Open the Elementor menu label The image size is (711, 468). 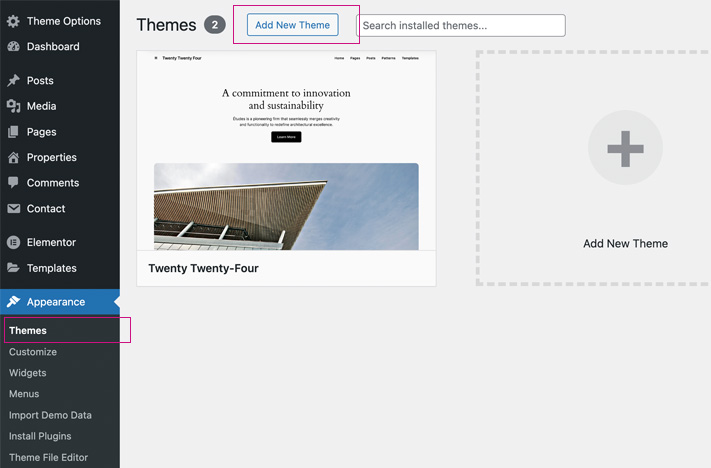pos(51,243)
